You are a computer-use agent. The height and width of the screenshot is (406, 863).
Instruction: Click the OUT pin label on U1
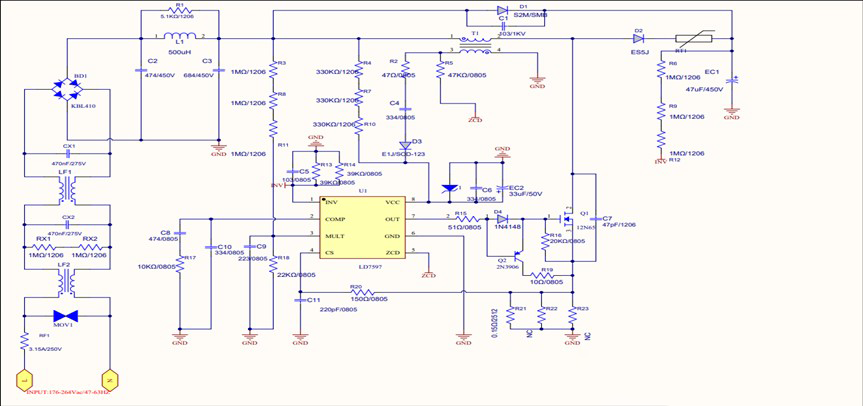pyautogui.click(x=394, y=219)
